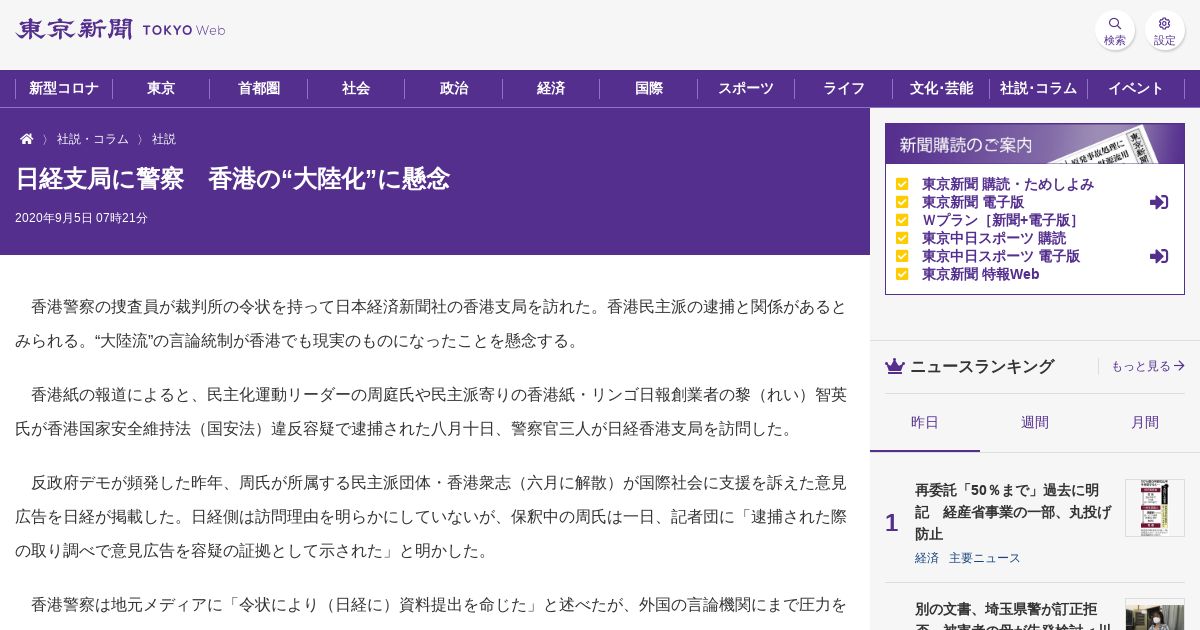Click the article date 2020年9月5日 07時21分

pos(81,218)
